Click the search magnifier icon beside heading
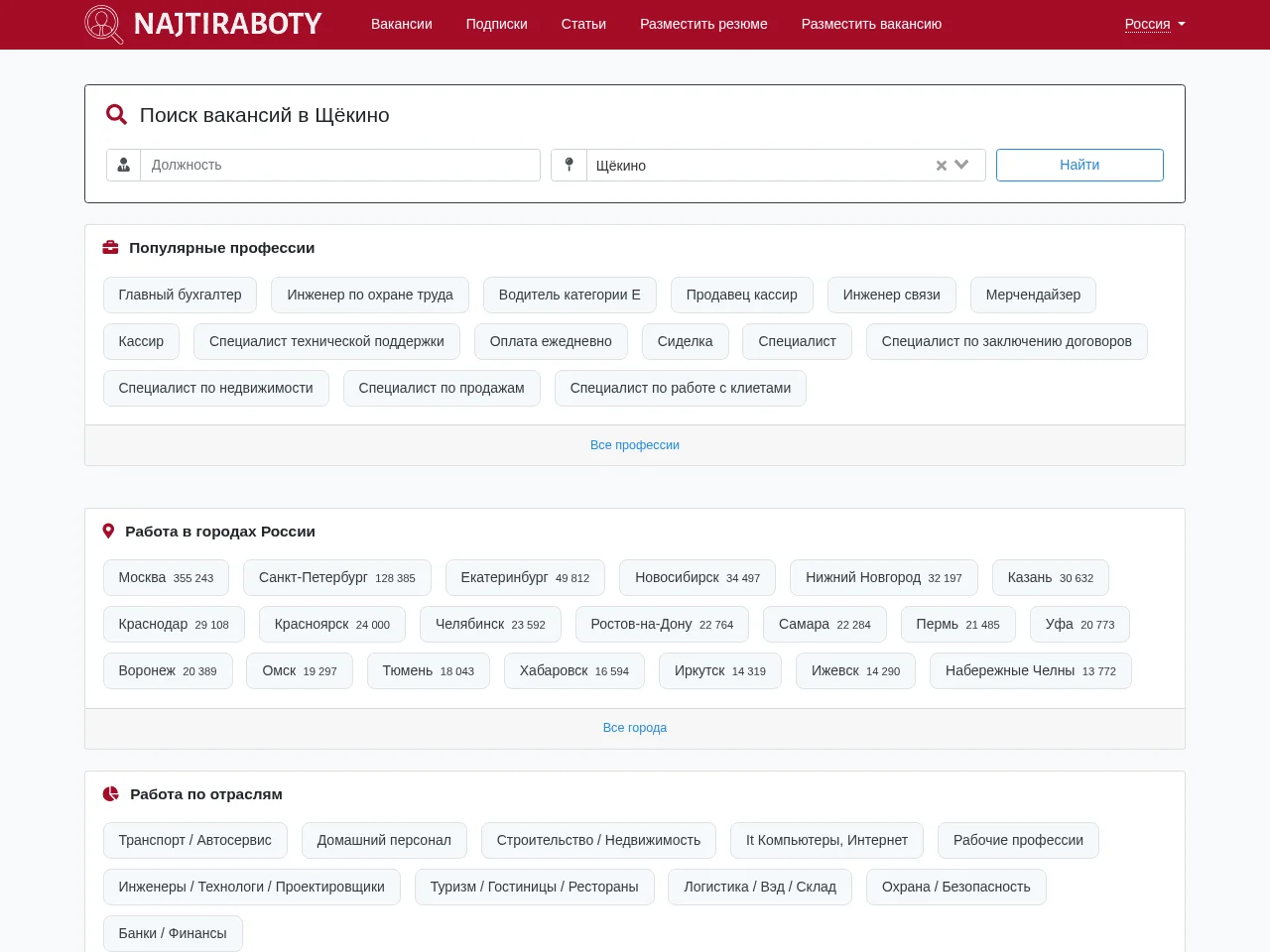Image resolution: width=1270 pixels, height=952 pixels. (116, 115)
